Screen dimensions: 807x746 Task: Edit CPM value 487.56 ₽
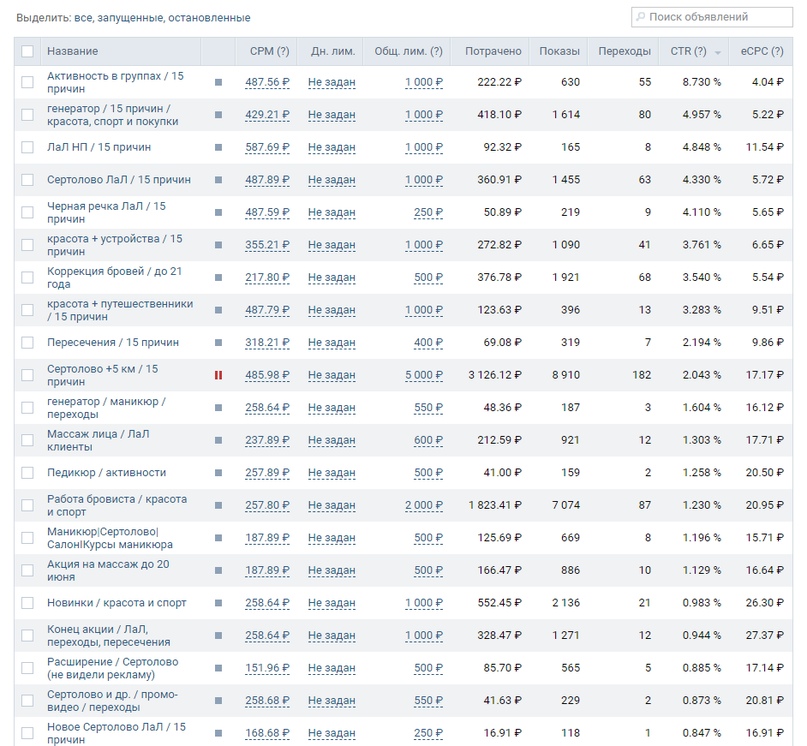click(267, 82)
